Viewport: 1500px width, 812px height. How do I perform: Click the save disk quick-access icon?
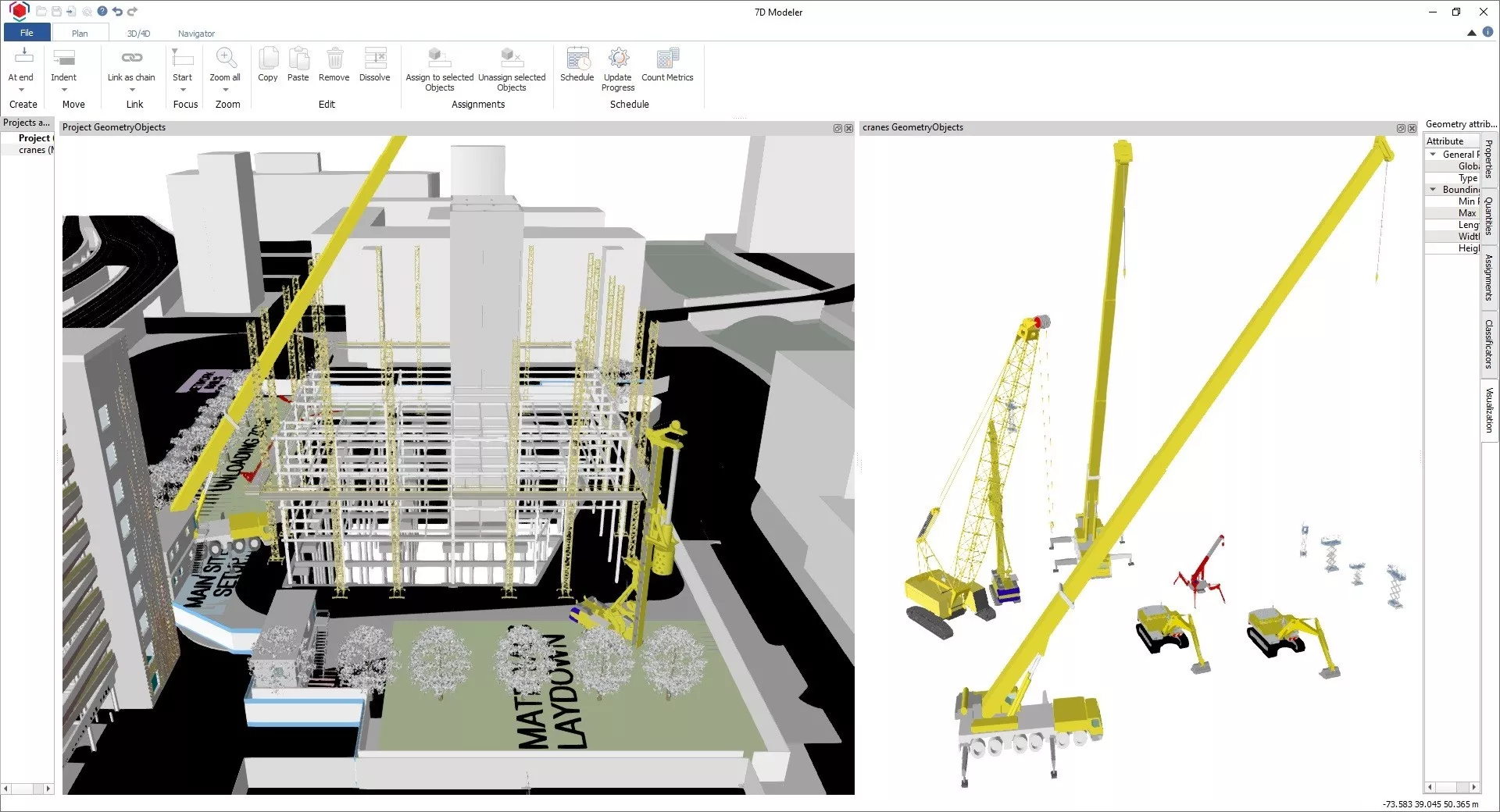click(x=56, y=12)
